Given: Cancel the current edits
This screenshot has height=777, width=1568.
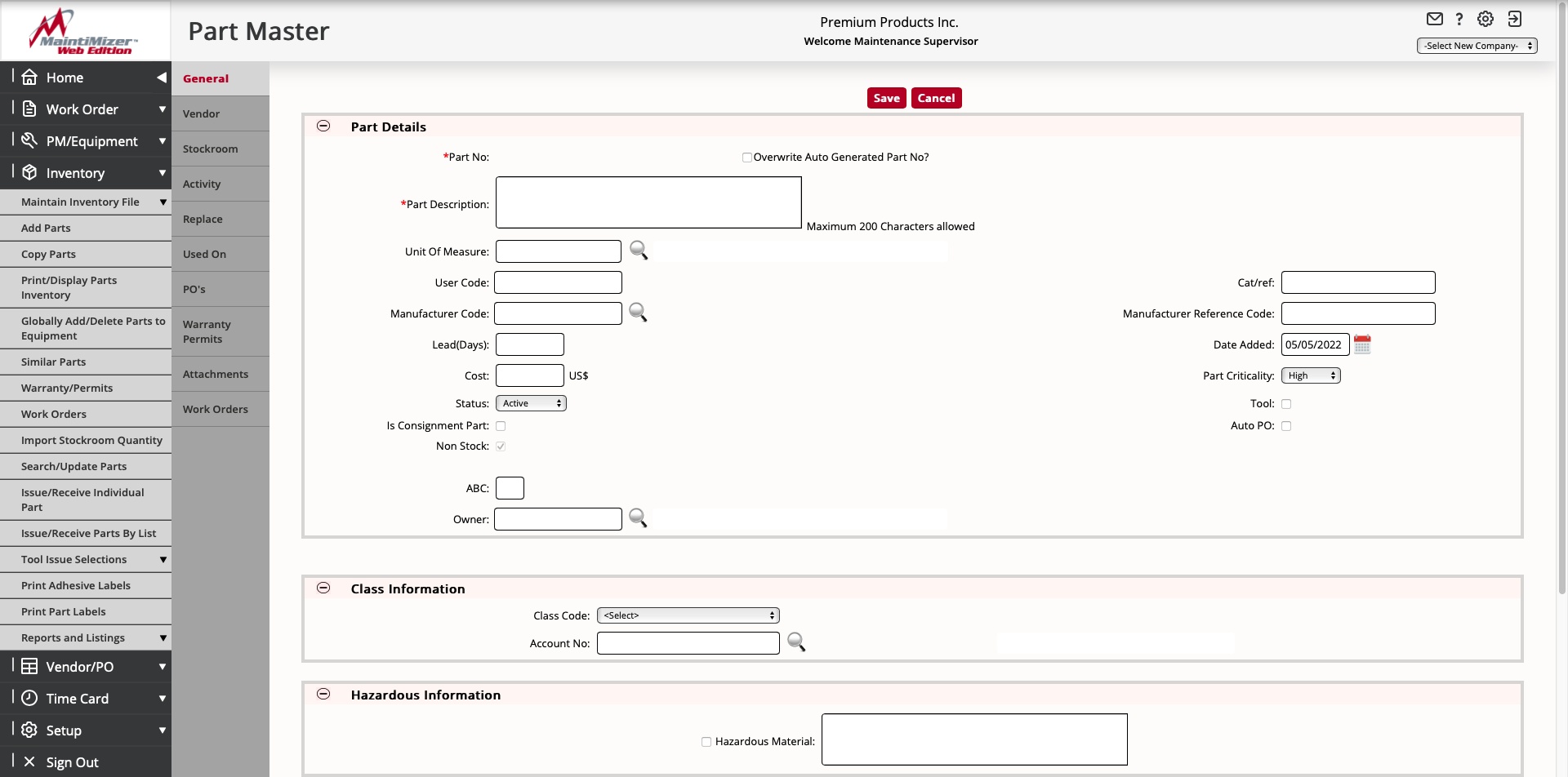Looking at the screenshot, I should pyautogui.click(x=936, y=97).
